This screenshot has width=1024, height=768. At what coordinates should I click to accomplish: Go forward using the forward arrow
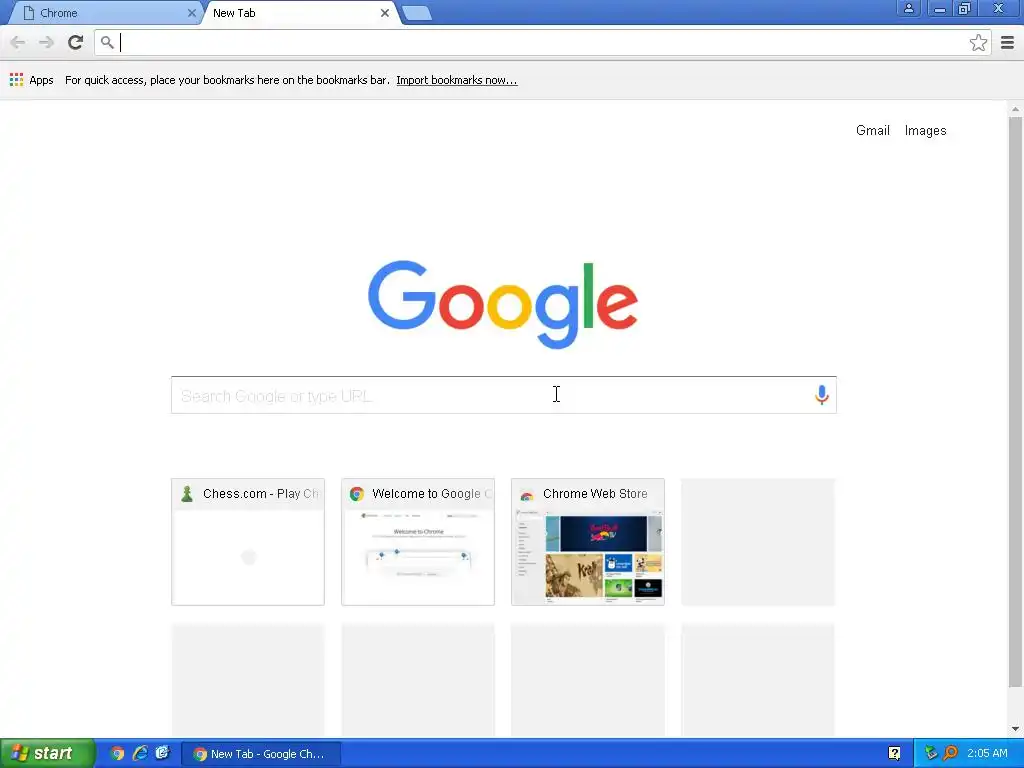pos(46,42)
